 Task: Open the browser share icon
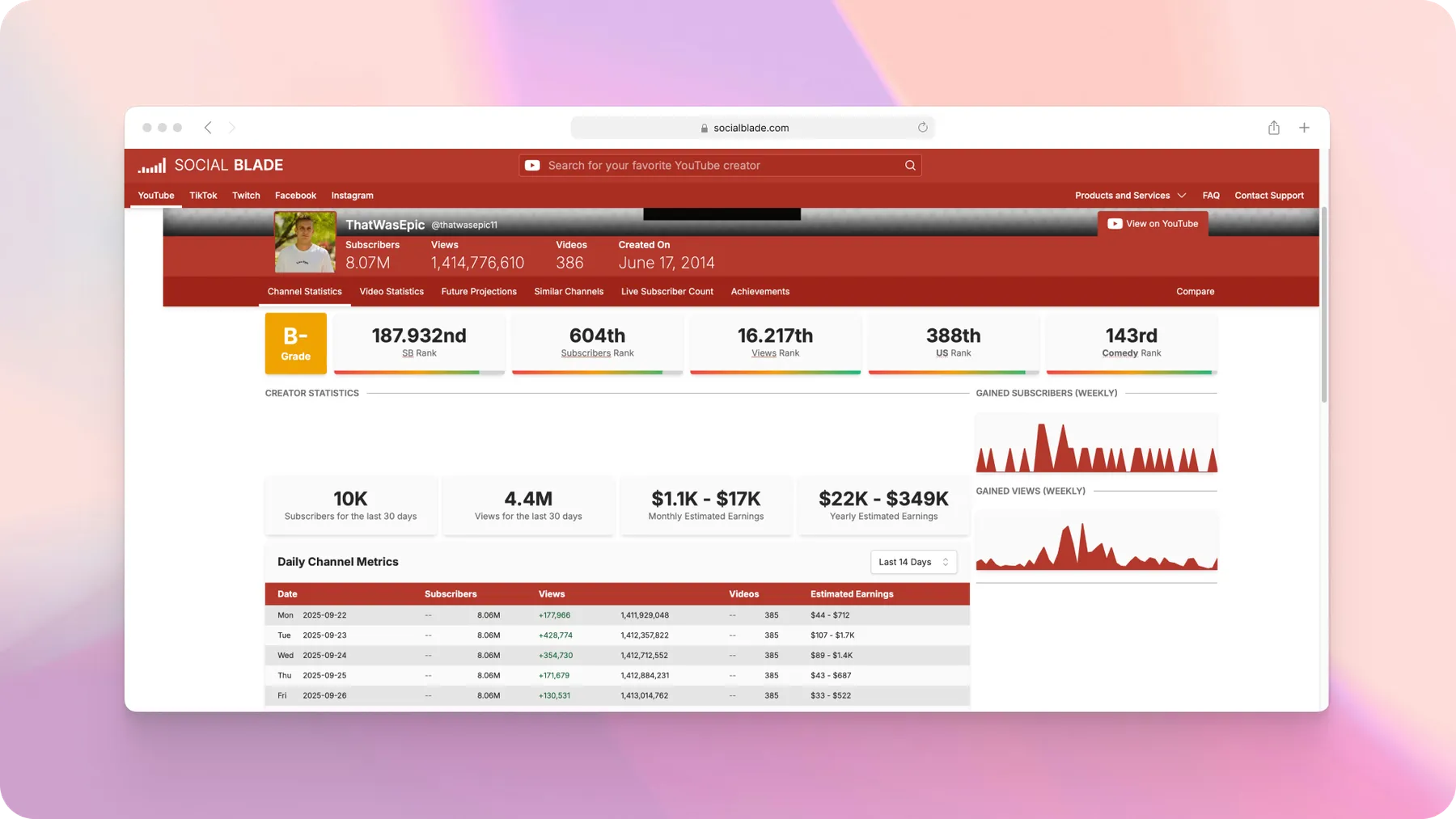click(1273, 128)
